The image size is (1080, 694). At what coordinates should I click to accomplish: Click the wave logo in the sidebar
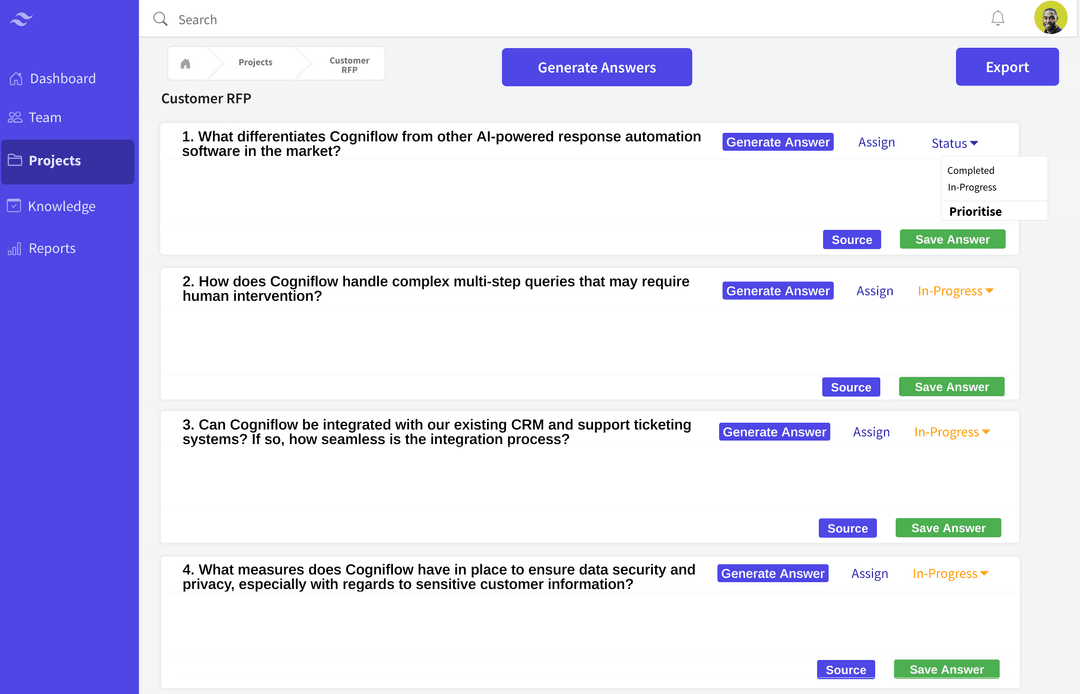click(x=21, y=19)
